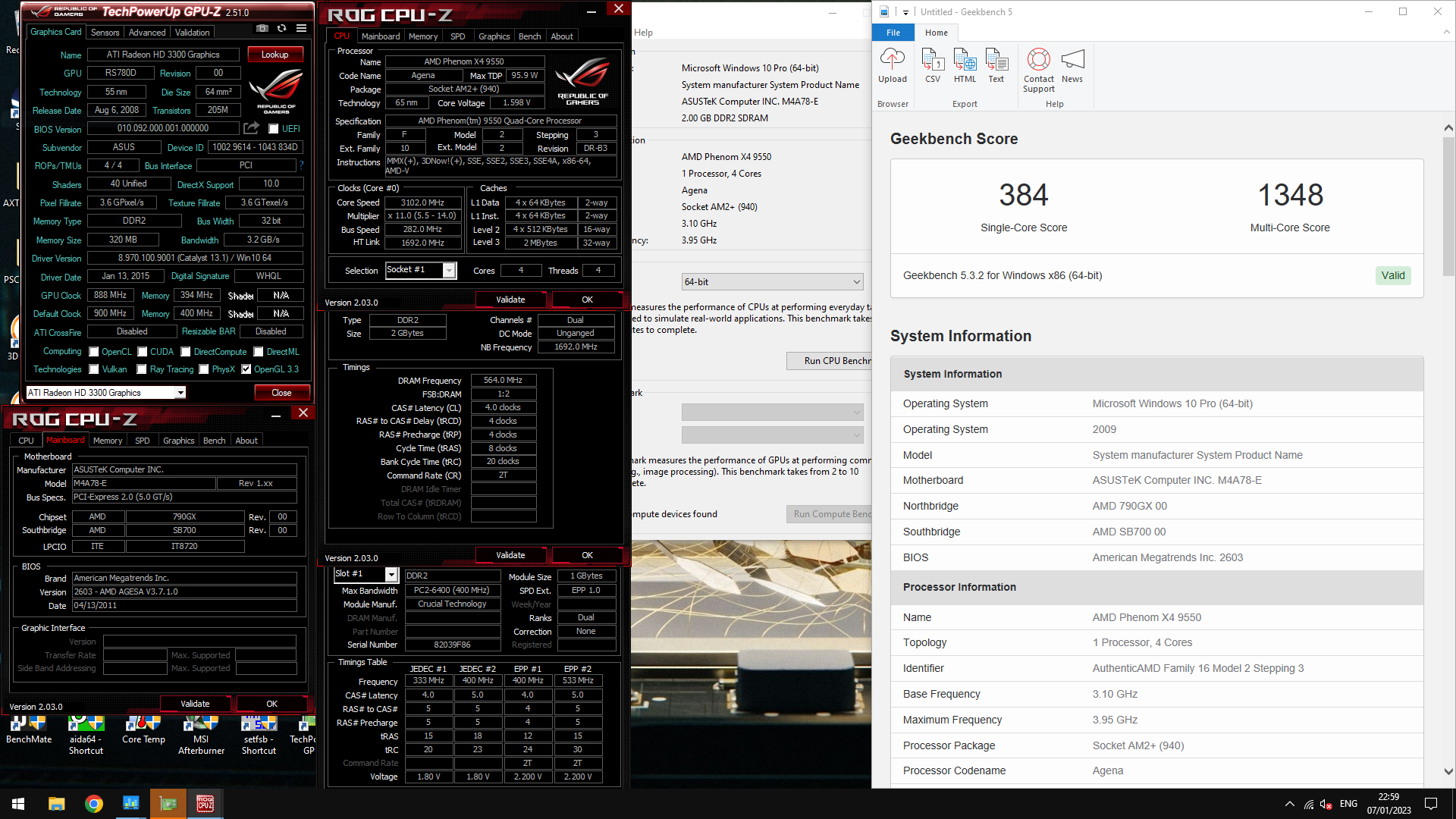This screenshot has width=1456, height=819.
Task: Click the ENG language indicator
Action: (x=1348, y=804)
